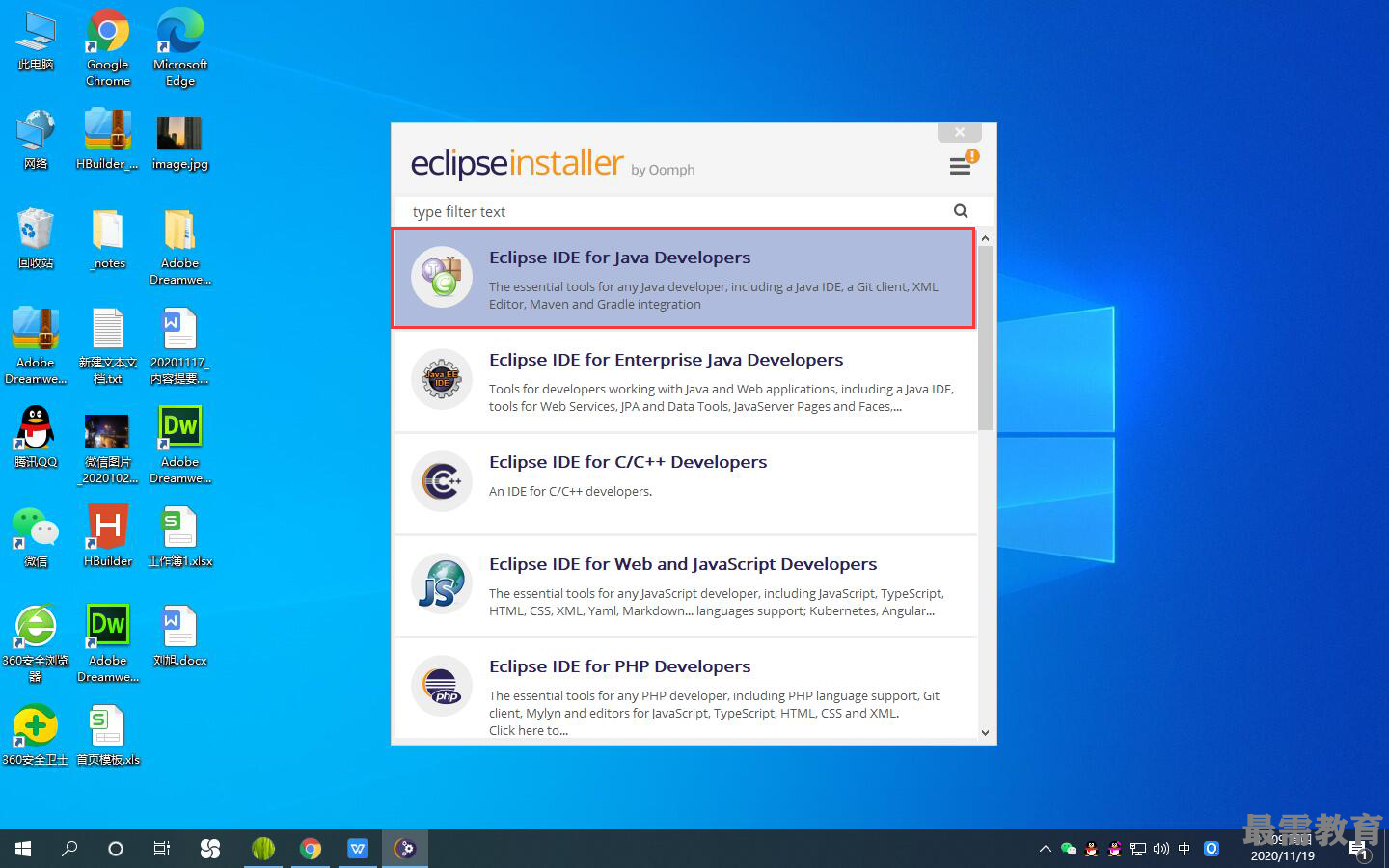Open Task View on the taskbar
This screenshot has height=868, width=1389.
tap(162, 849)
